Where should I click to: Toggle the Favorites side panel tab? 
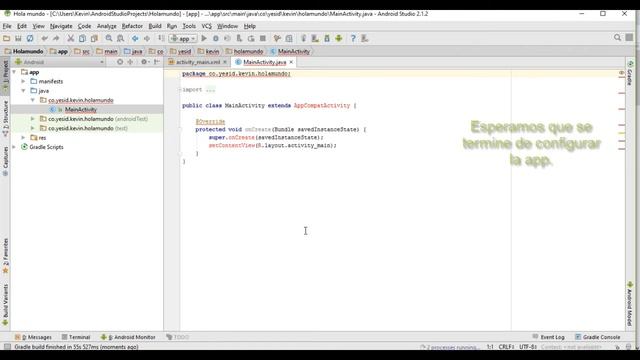point(5,256)
